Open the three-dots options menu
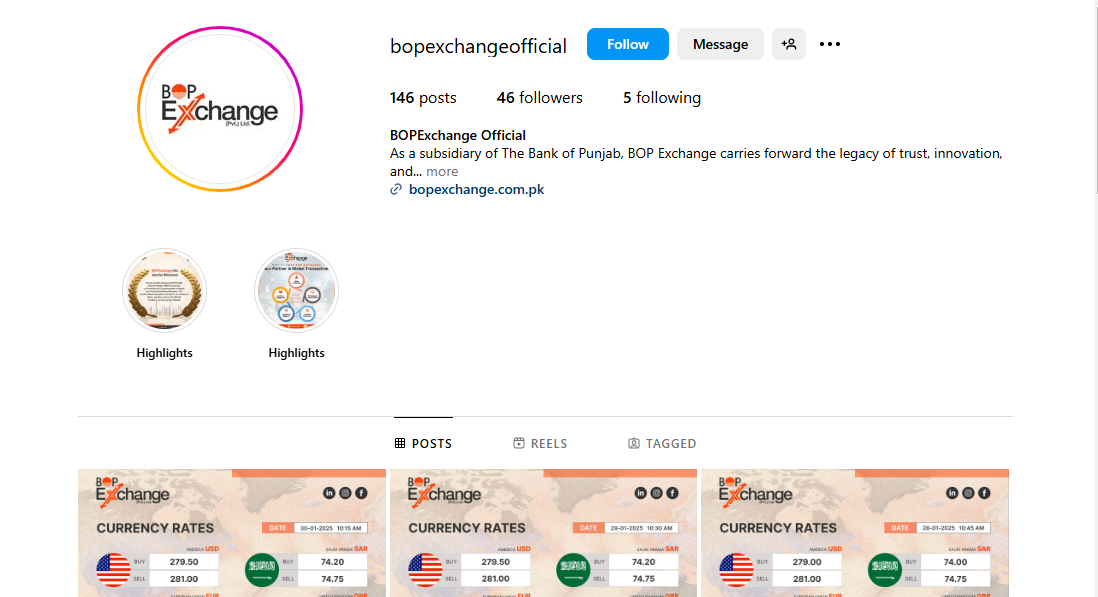The width and height of the screenshot is (1098, 597). point(830,44)
